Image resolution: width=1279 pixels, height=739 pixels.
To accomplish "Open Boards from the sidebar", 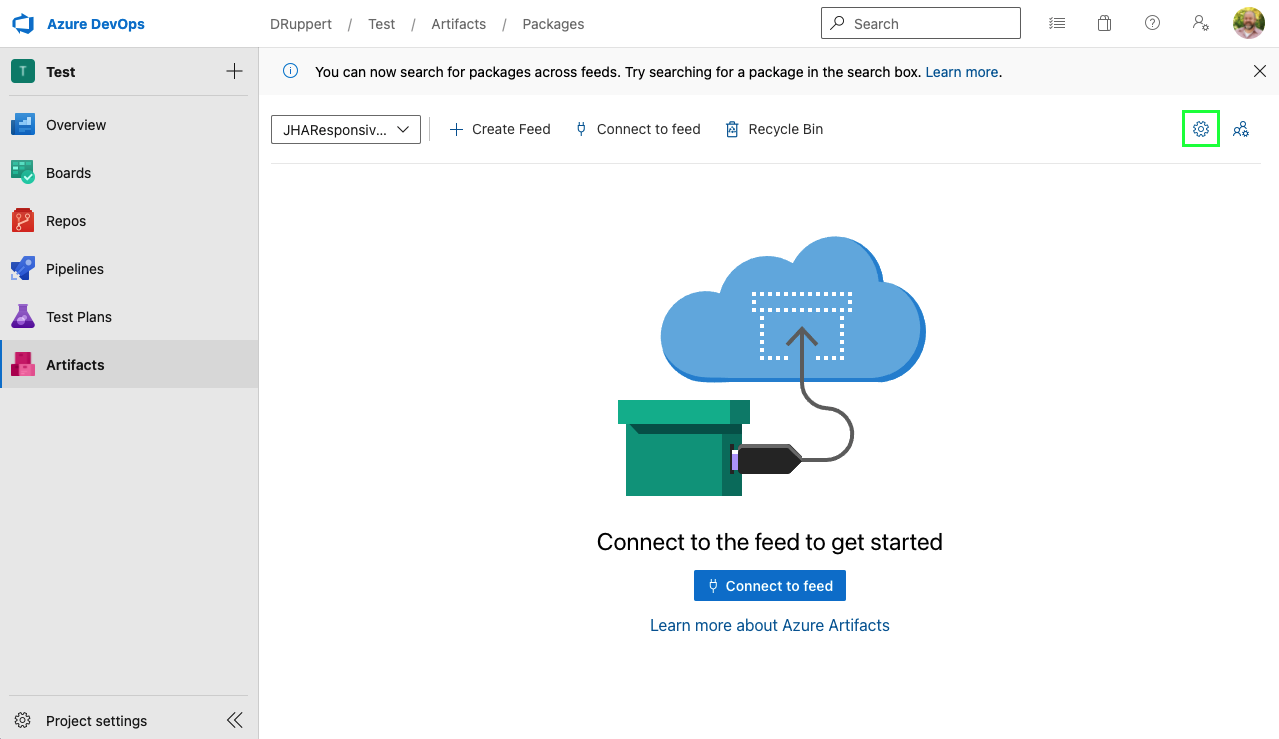I will [68, 173].
